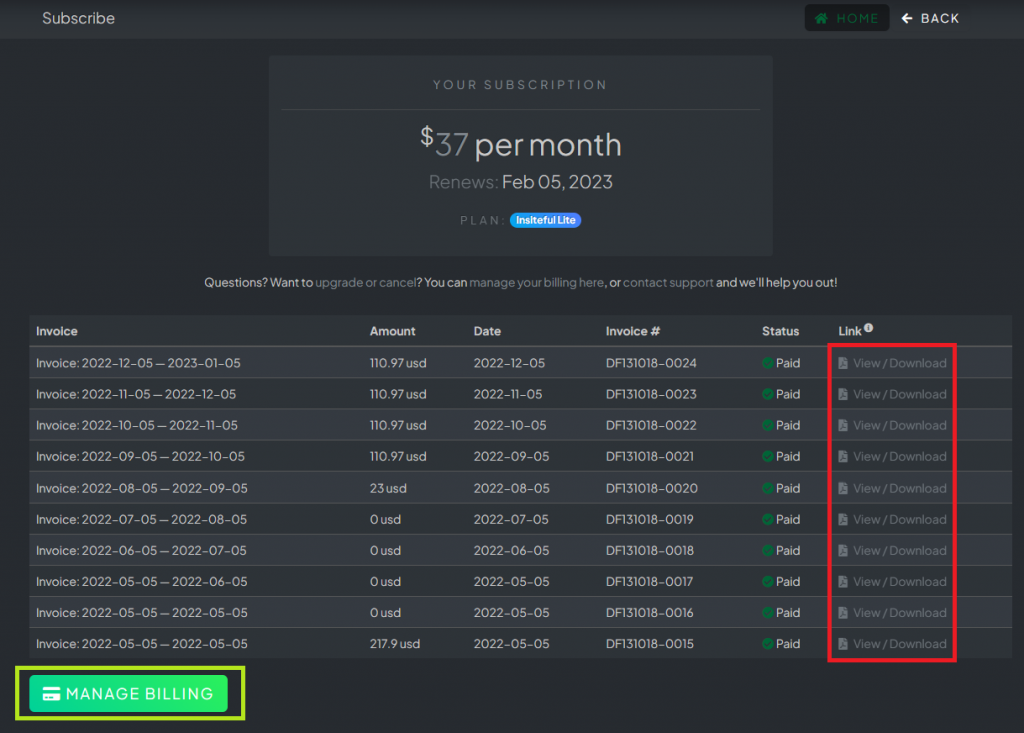The width and height of the screenshot is (1024, 733).
Task: Click the Paid checkmark for invoice DF131018-0015
Action: click(767, 644)
